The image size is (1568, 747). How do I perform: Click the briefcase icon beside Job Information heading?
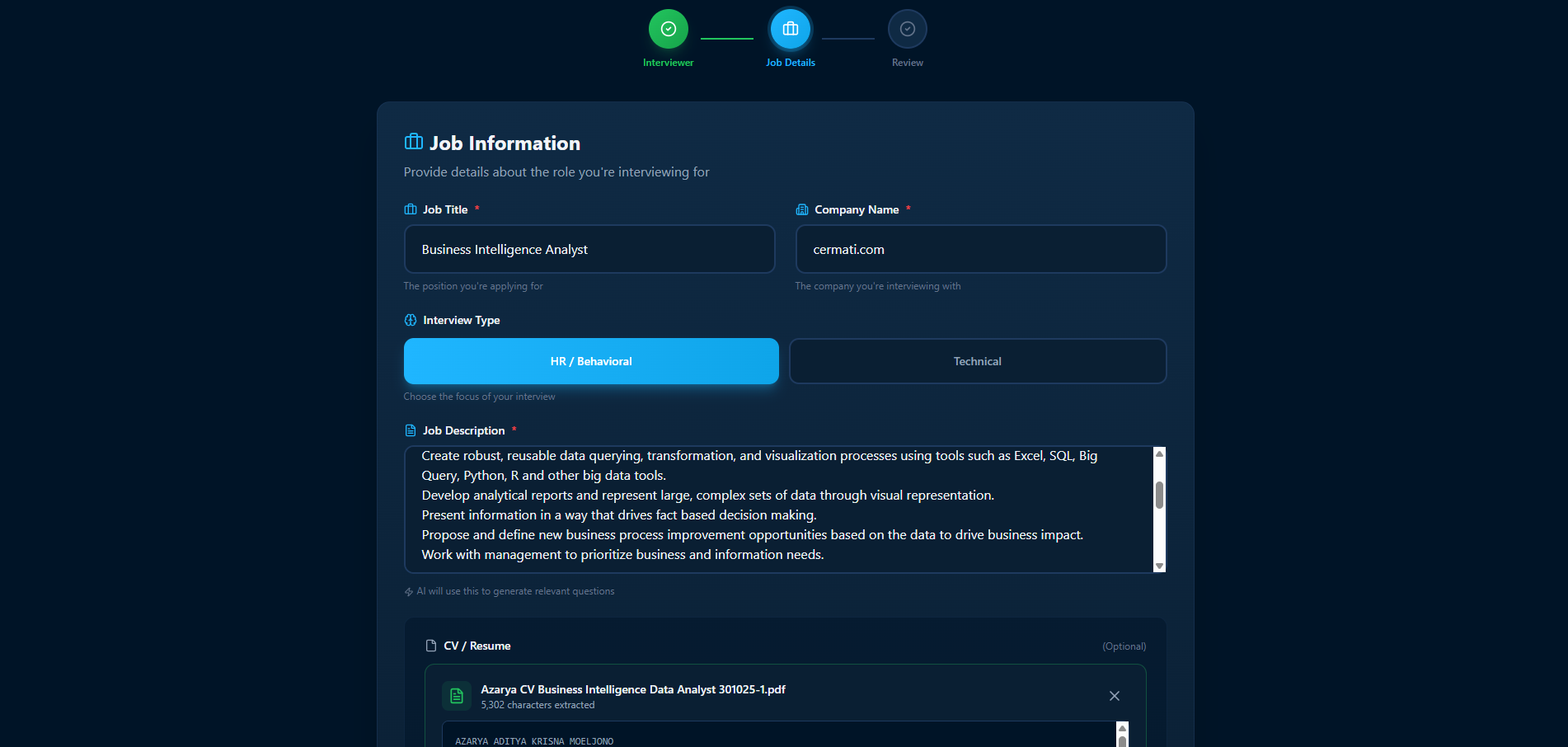click(414, 142)
